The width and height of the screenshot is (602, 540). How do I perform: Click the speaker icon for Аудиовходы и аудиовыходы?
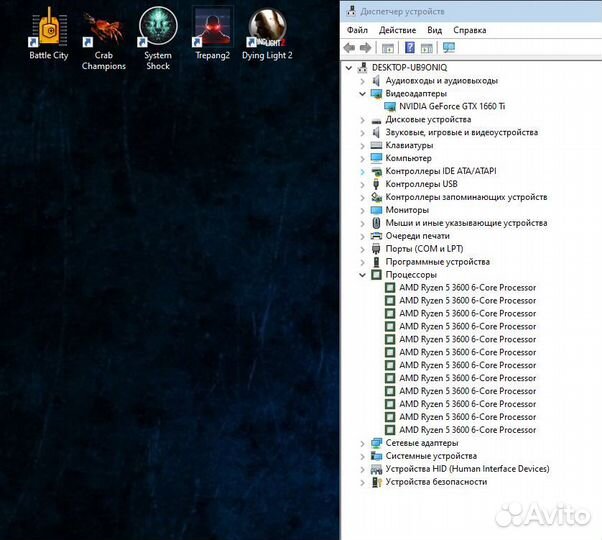376,81
